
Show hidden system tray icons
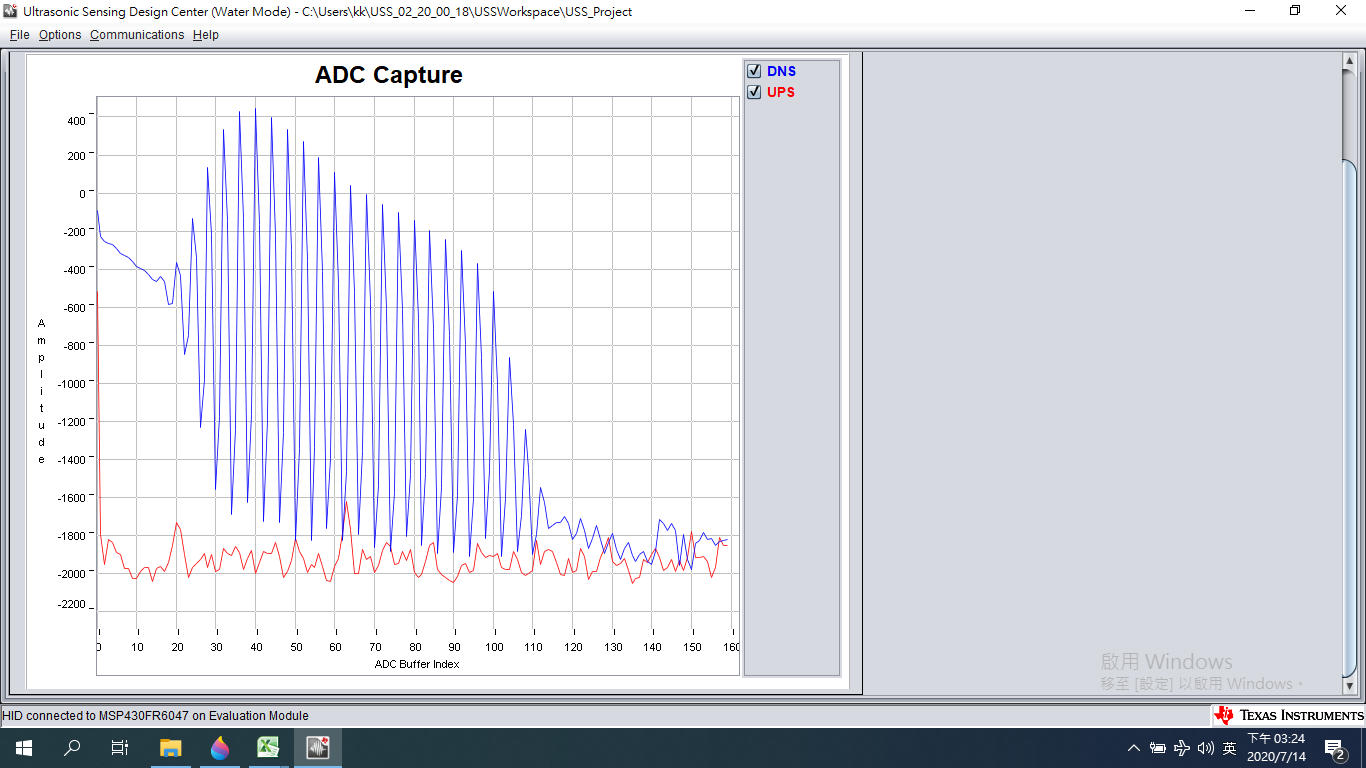coord(1134,748)
